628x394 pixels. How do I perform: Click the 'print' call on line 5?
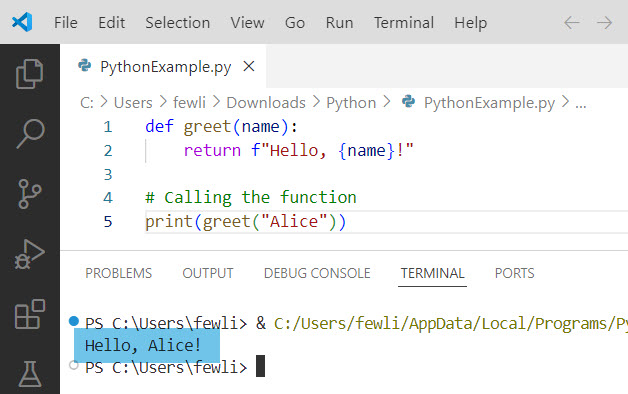[x=169, y=222]
